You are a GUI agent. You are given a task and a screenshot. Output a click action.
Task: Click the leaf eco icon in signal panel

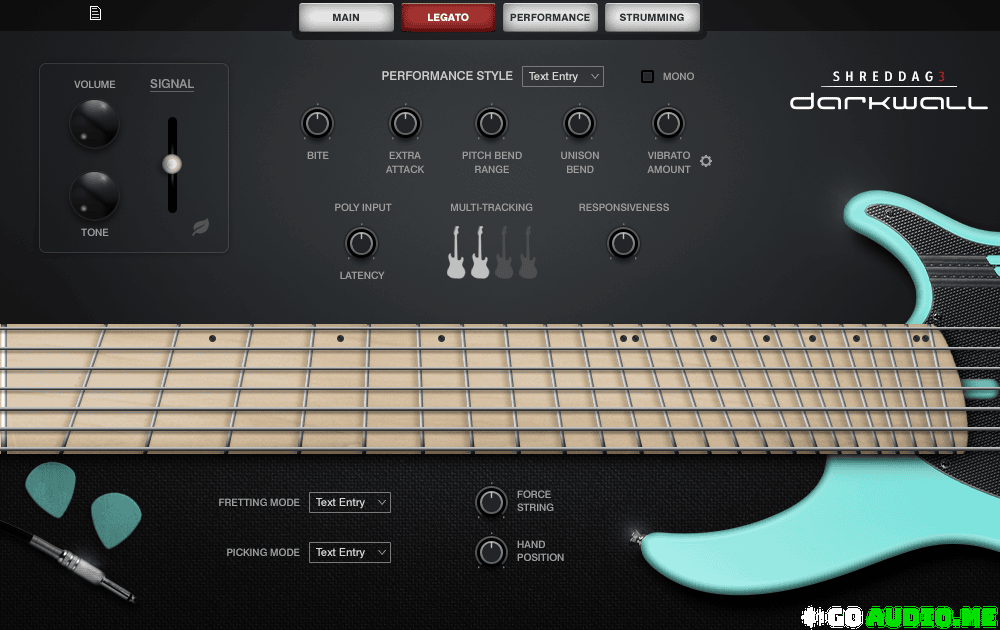(x=201, y=227)
